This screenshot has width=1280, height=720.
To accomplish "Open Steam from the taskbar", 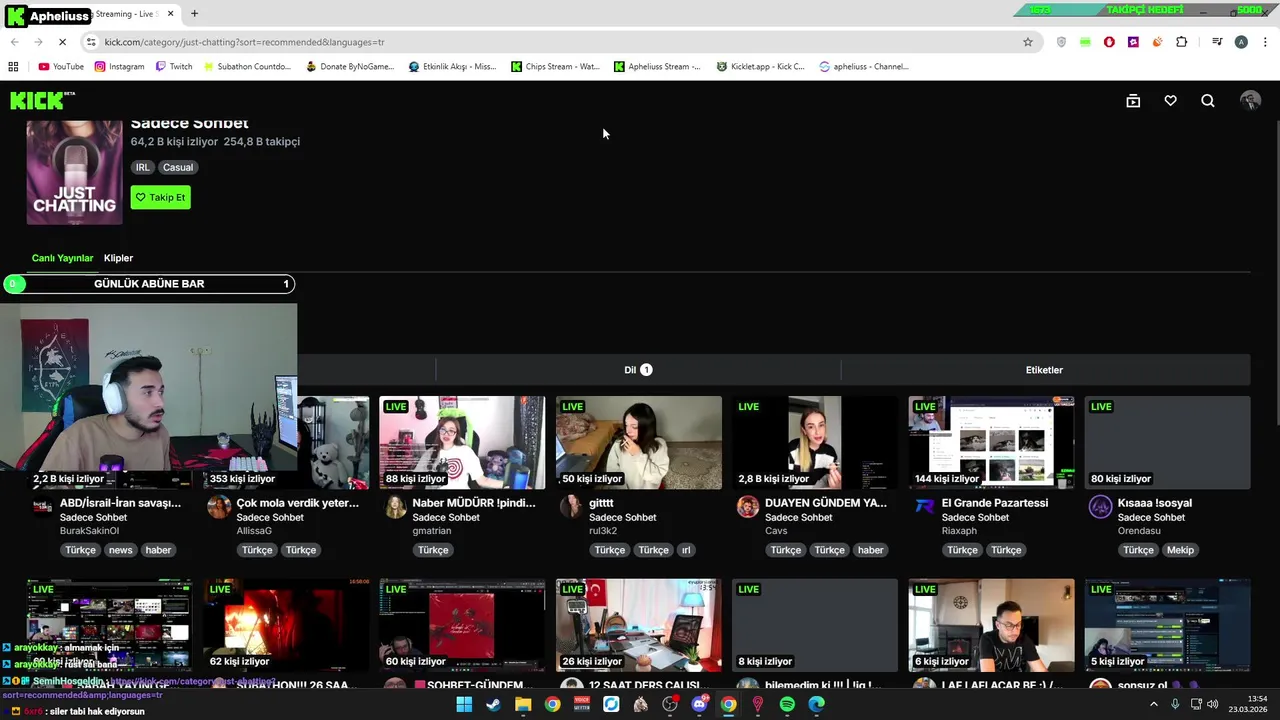I will [x=493, y=704].
